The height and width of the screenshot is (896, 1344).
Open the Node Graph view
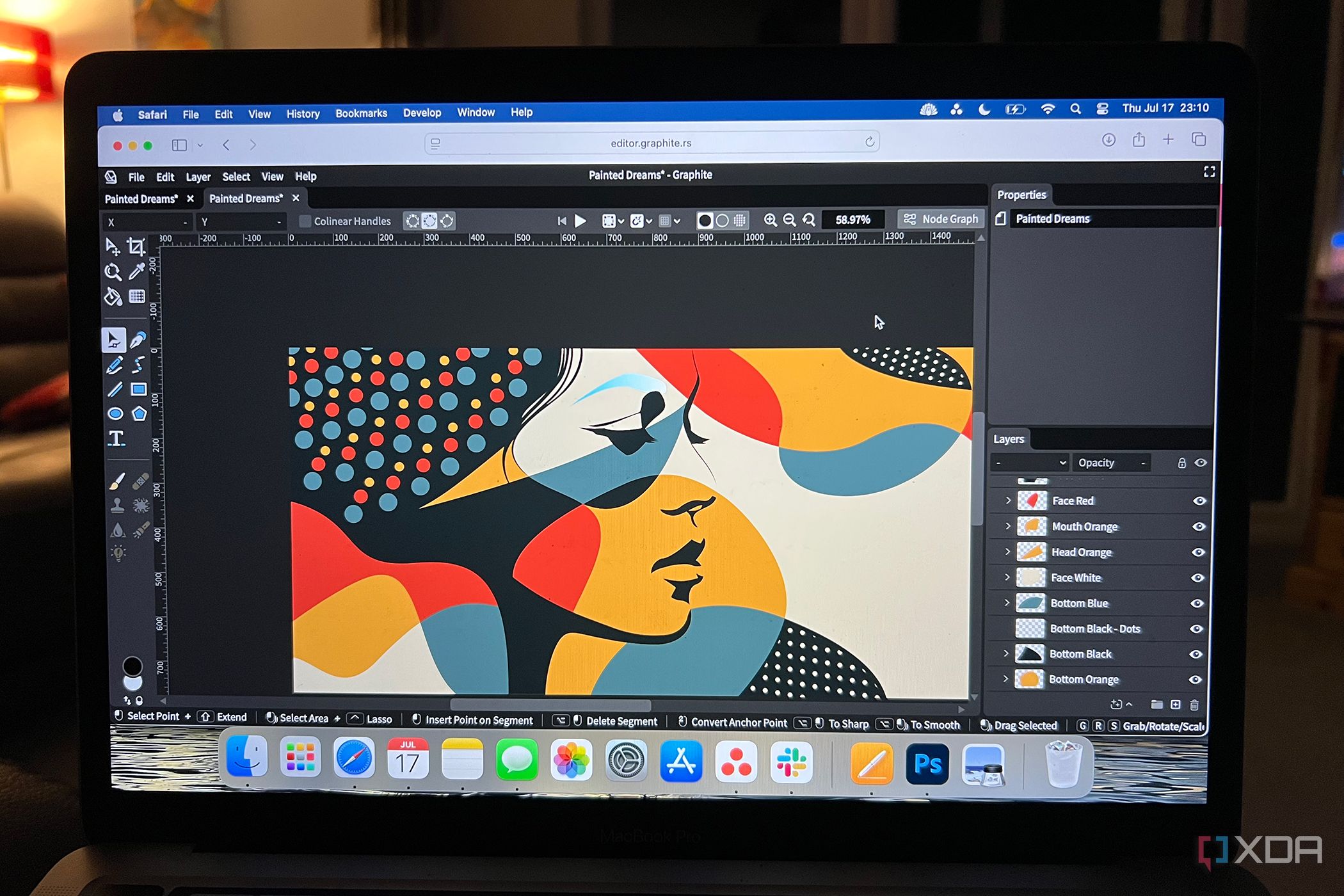point(941,219)
